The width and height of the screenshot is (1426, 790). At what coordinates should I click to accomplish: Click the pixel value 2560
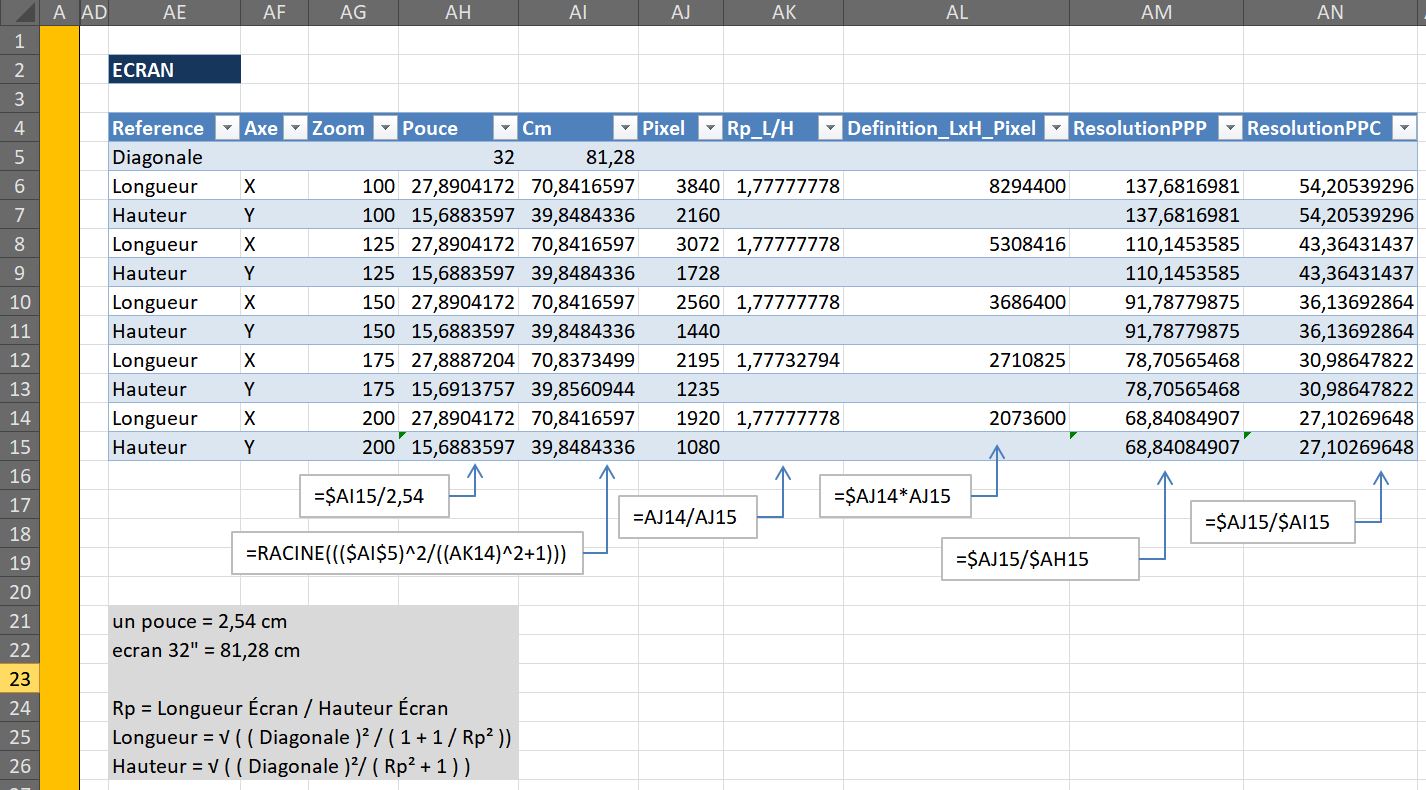(x=681, y=302)
